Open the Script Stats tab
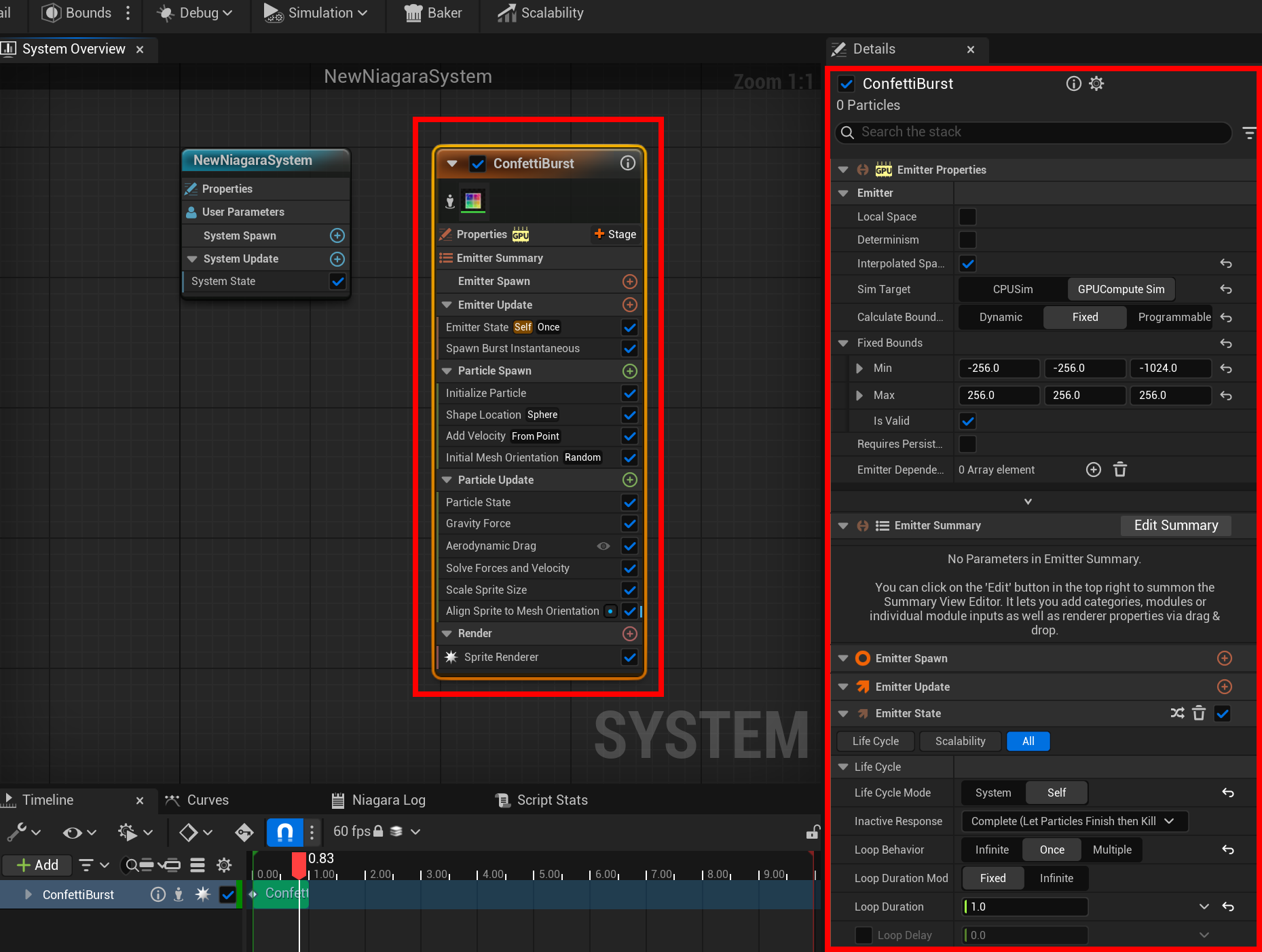1262x952 pixels. (542, 801)
